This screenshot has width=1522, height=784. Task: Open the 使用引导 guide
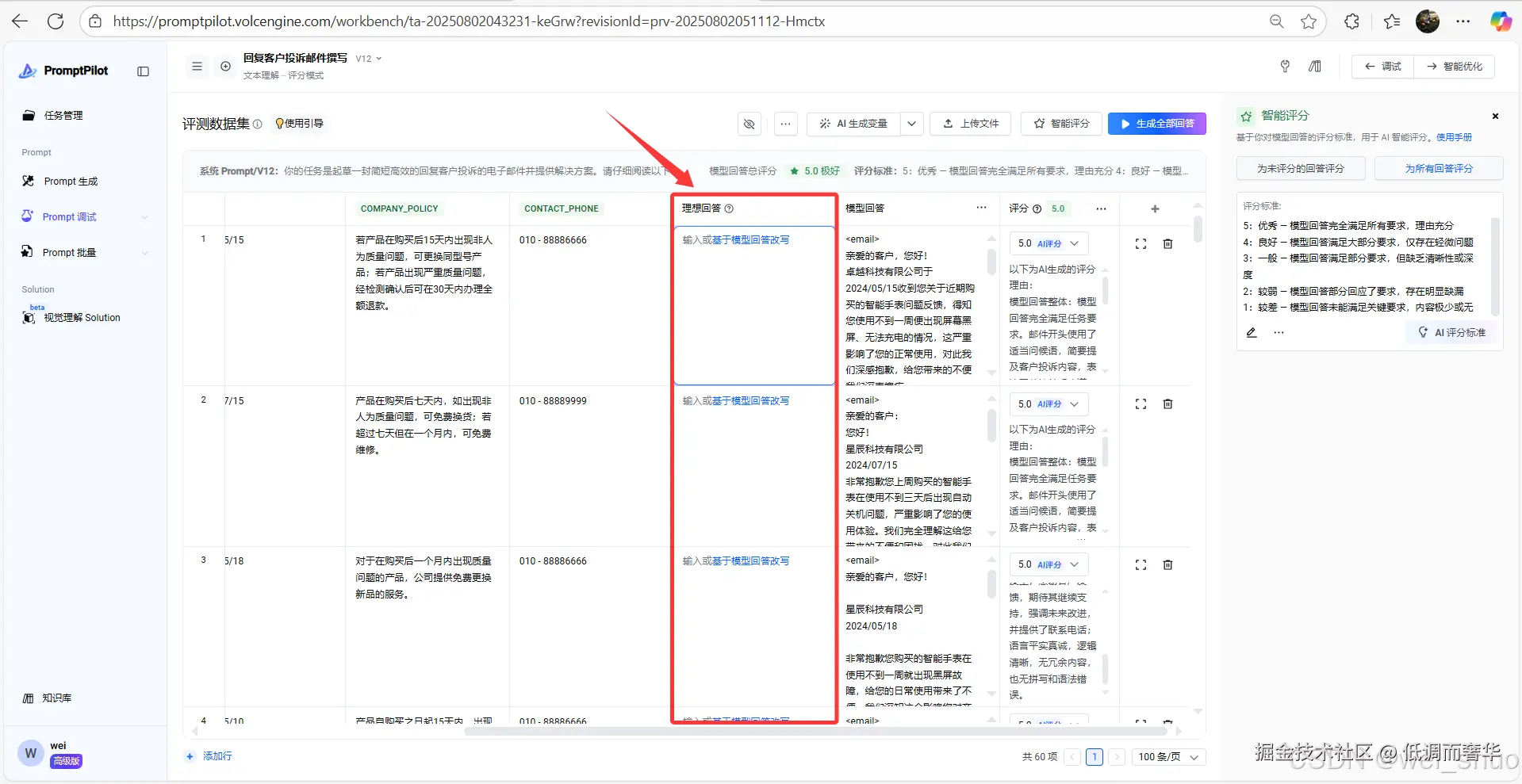[x=300, y=124]
